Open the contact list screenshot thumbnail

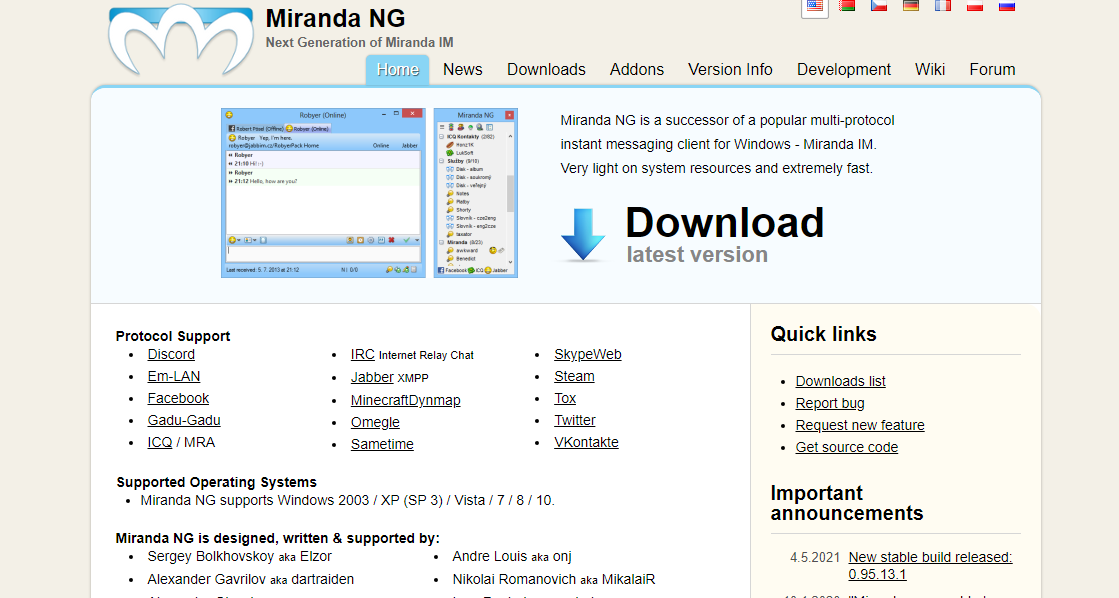[x=475, y=193]
